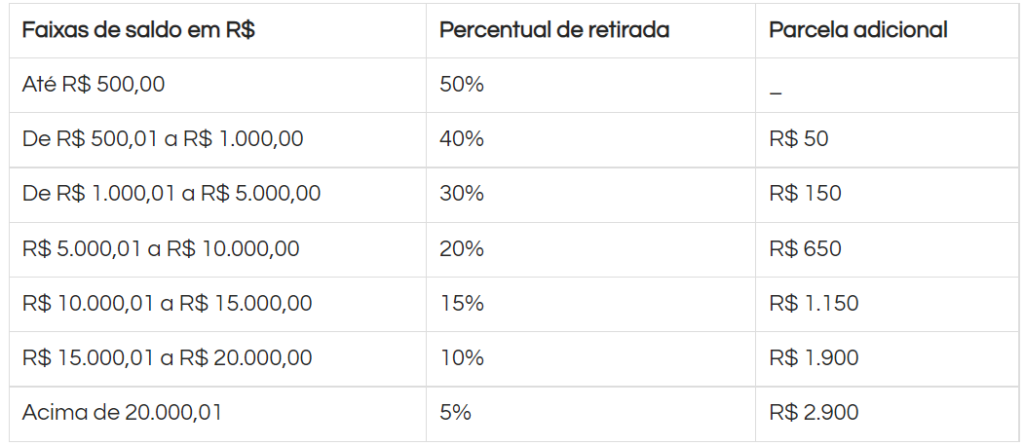The height and width of the screenshot is (446, 1024).
Task: Click the 15% percentage cell
Action: 461,303
